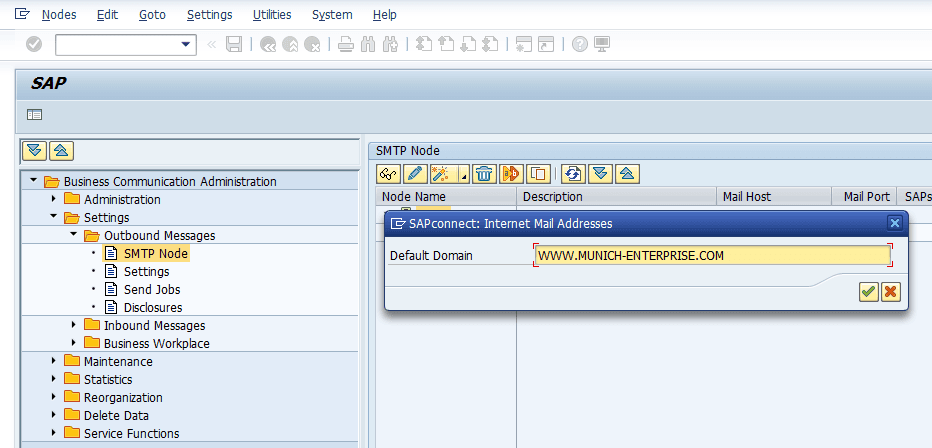Open the transaction command field dropdown
Image resolution: width=932 pixels, height=448 pixels.
click(187, 45)
